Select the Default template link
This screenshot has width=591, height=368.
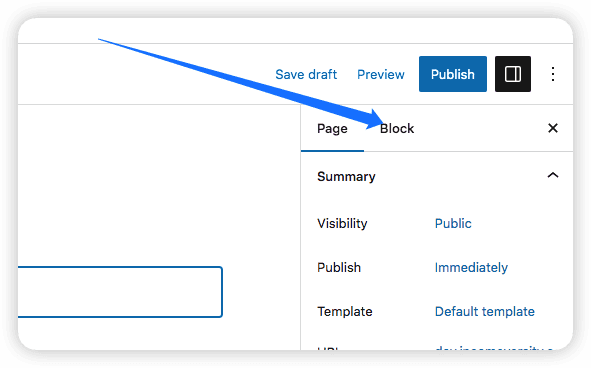coord(485,311)
